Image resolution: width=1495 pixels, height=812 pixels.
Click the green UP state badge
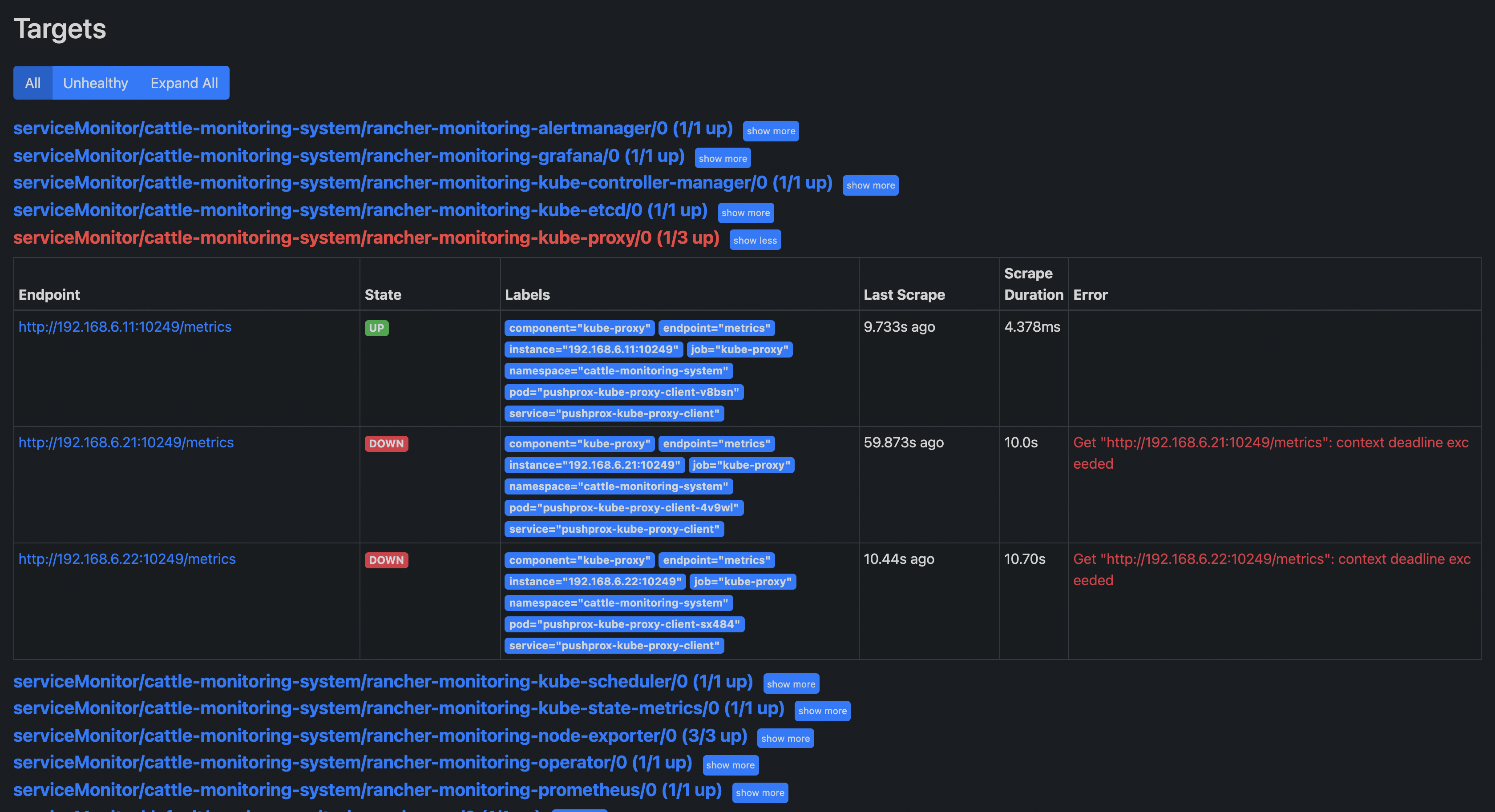(x=376, y=328)
